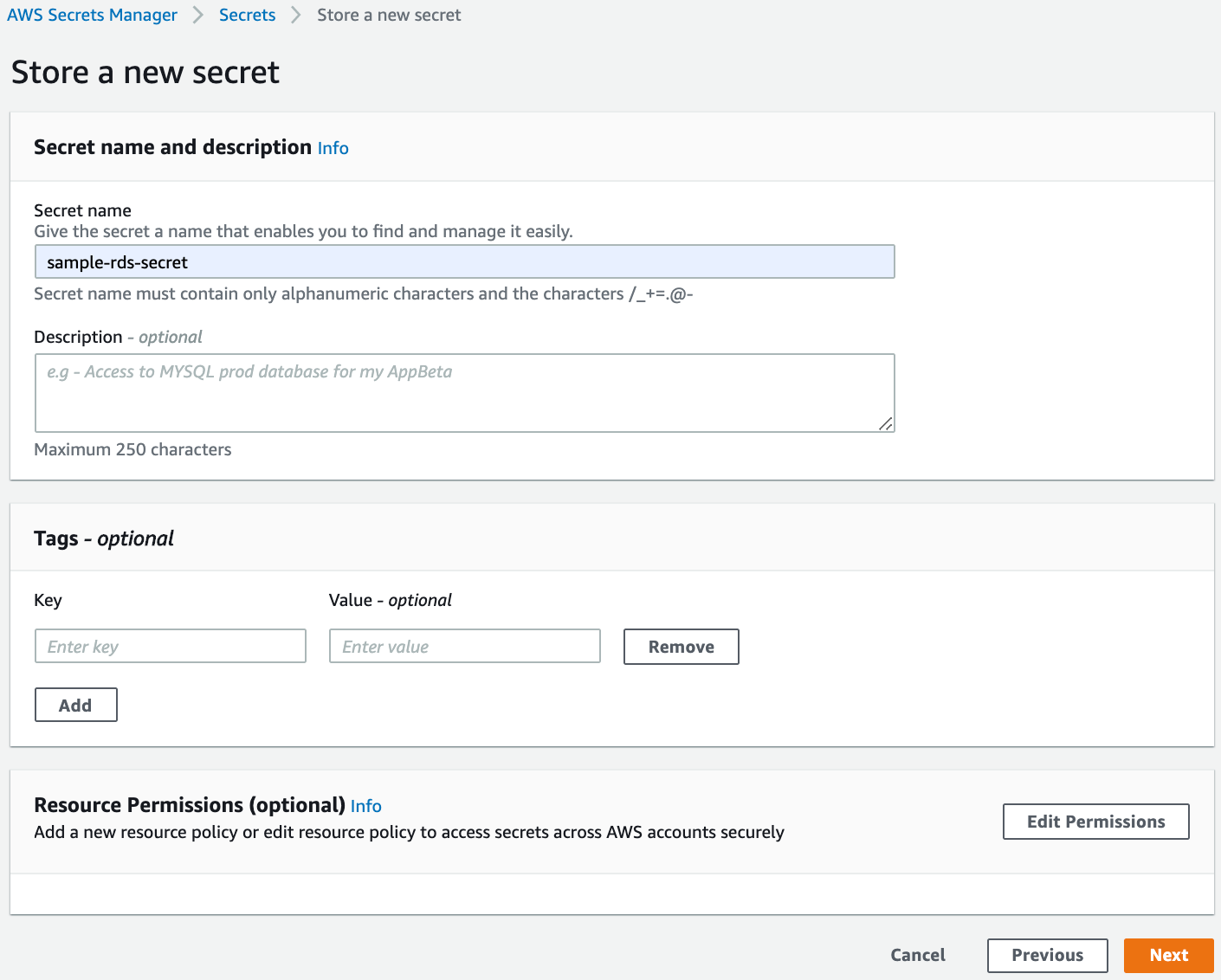Focus the Enter value tag field
Screen dimensions: 1221x980
(464, 646)
